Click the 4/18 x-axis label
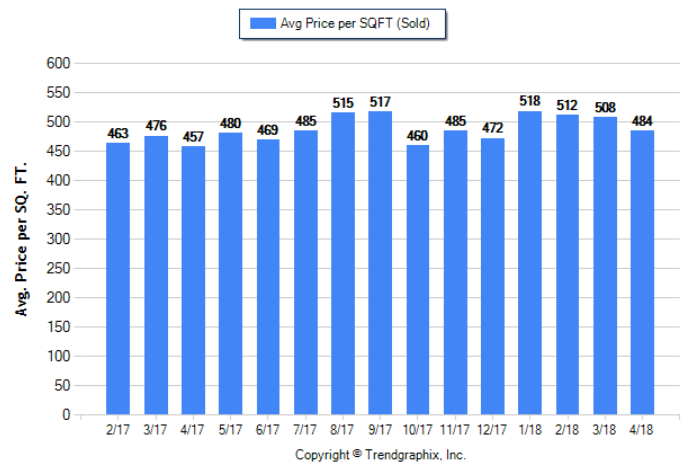The width and height of the screenshot is (699, 472). point(642,430)
